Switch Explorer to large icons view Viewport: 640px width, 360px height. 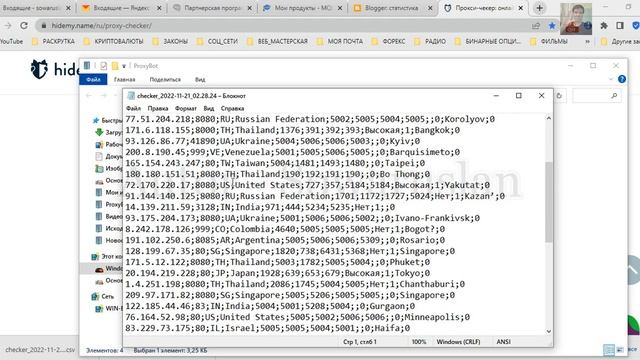pos(620,350)
